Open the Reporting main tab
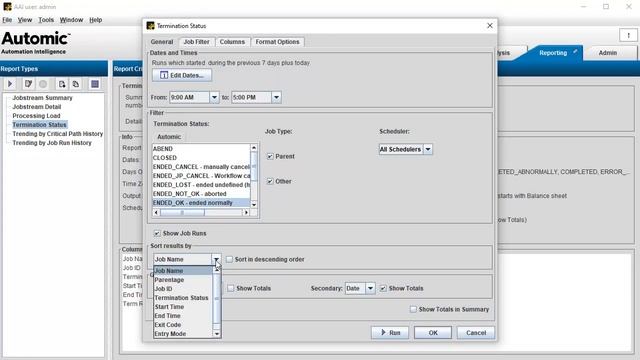Image resolution: width=640 pixels, height=360 pixels. pyautogui.click(x=553, y=53)
